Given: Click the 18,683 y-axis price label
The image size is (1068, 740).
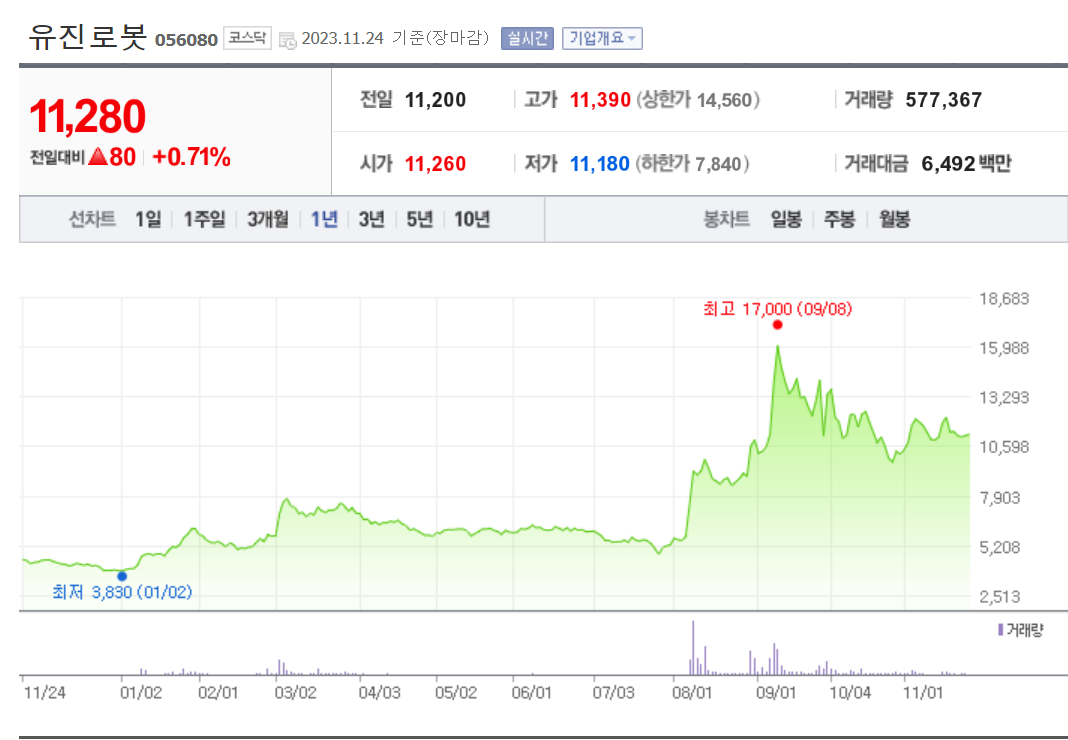Looking at the screenshot, I should (x=1004, y=298).
